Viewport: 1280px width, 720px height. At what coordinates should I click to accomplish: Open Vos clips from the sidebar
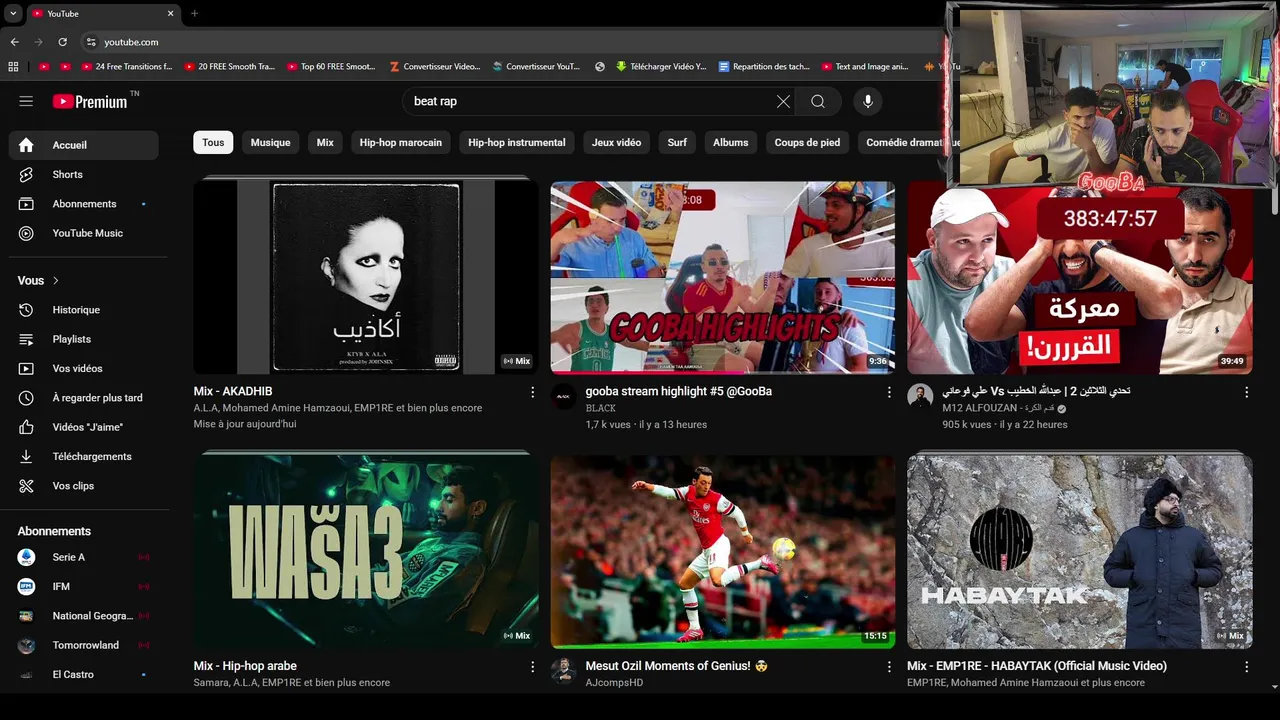(84, 486)
